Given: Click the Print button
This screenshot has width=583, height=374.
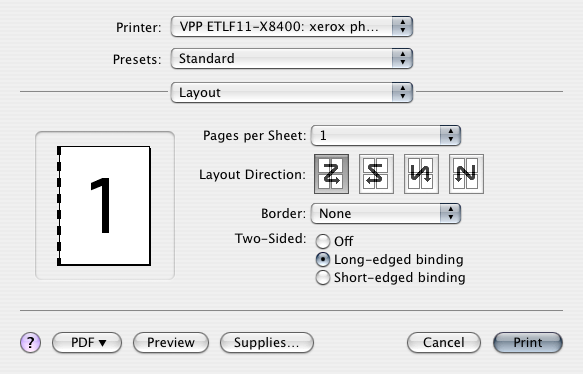Looking at the screenshot, I should coord(528,342).
